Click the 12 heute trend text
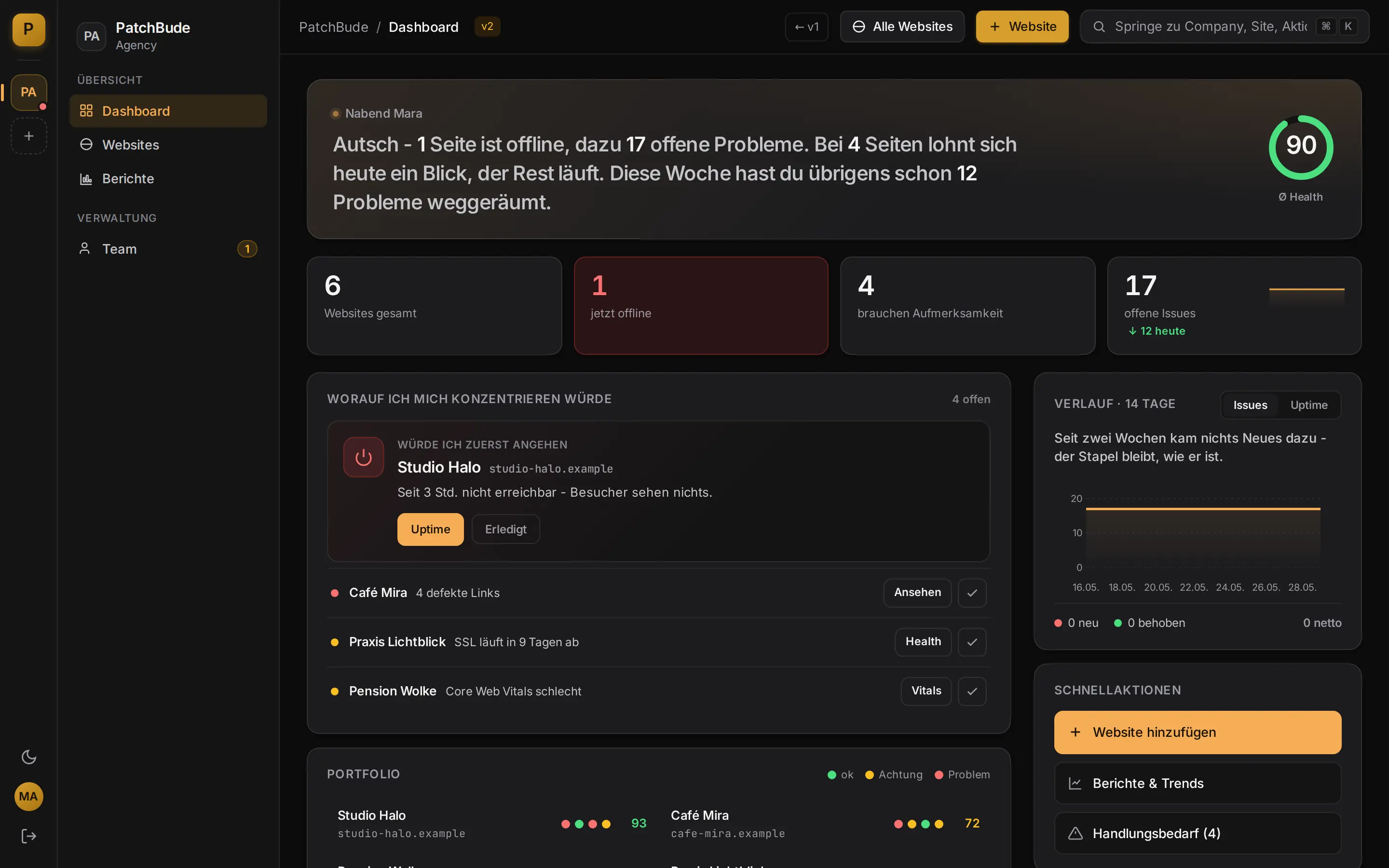This screenshot has height=868, width=1389. (1157, 331)
